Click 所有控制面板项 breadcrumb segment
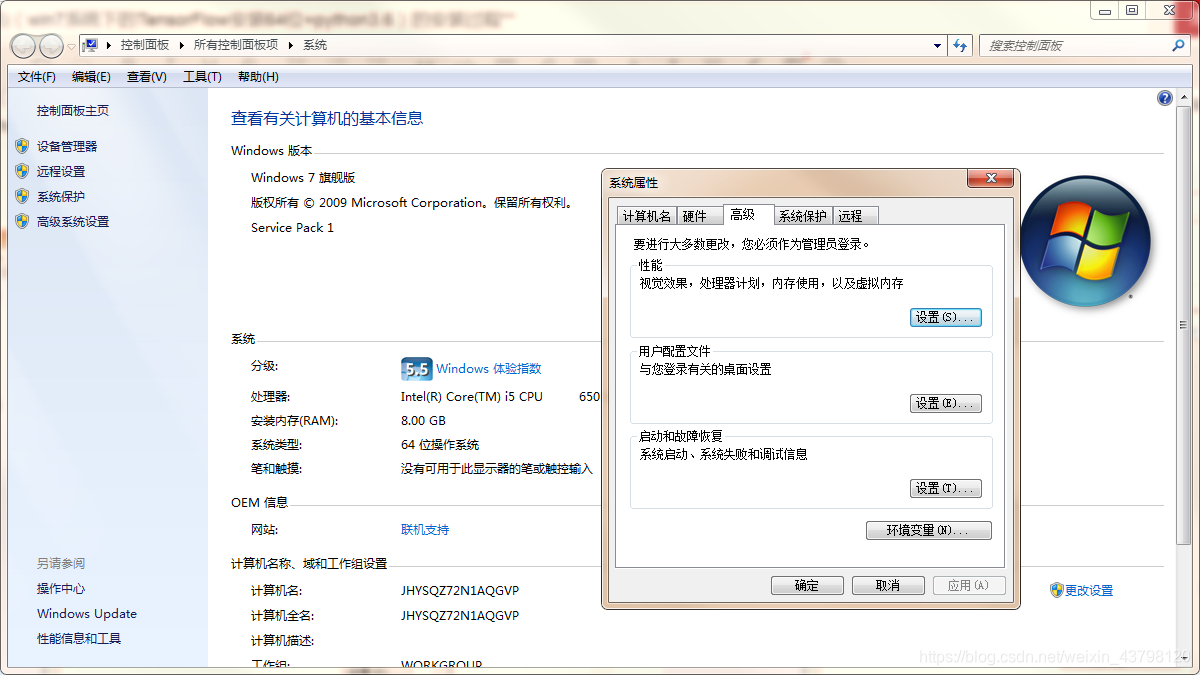Screen dimensions: 1200x675 pyautogui.click(x=235, y=45)
